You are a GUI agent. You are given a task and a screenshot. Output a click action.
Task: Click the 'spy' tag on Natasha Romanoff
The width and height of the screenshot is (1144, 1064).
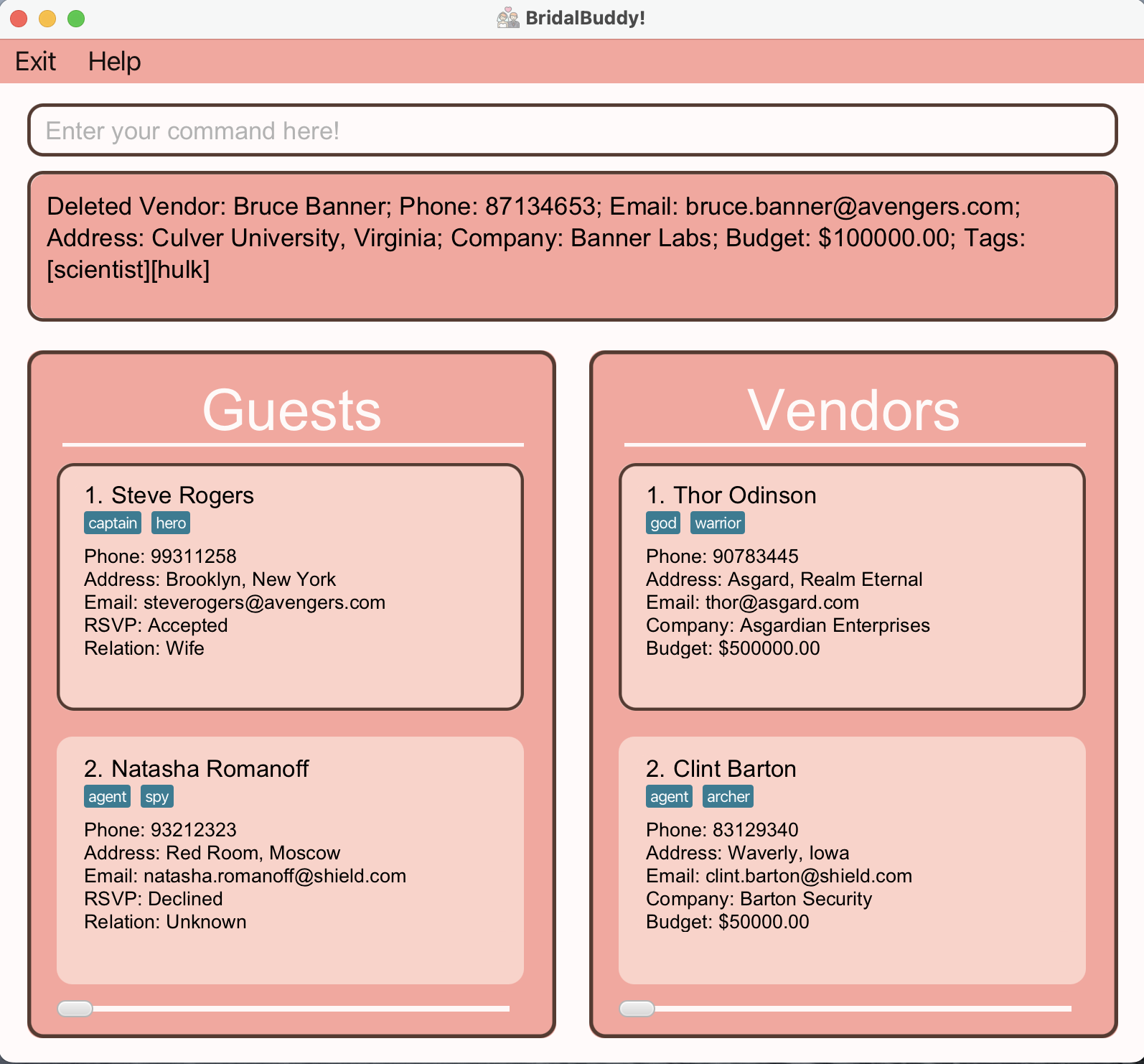click(x=157, y=796)
